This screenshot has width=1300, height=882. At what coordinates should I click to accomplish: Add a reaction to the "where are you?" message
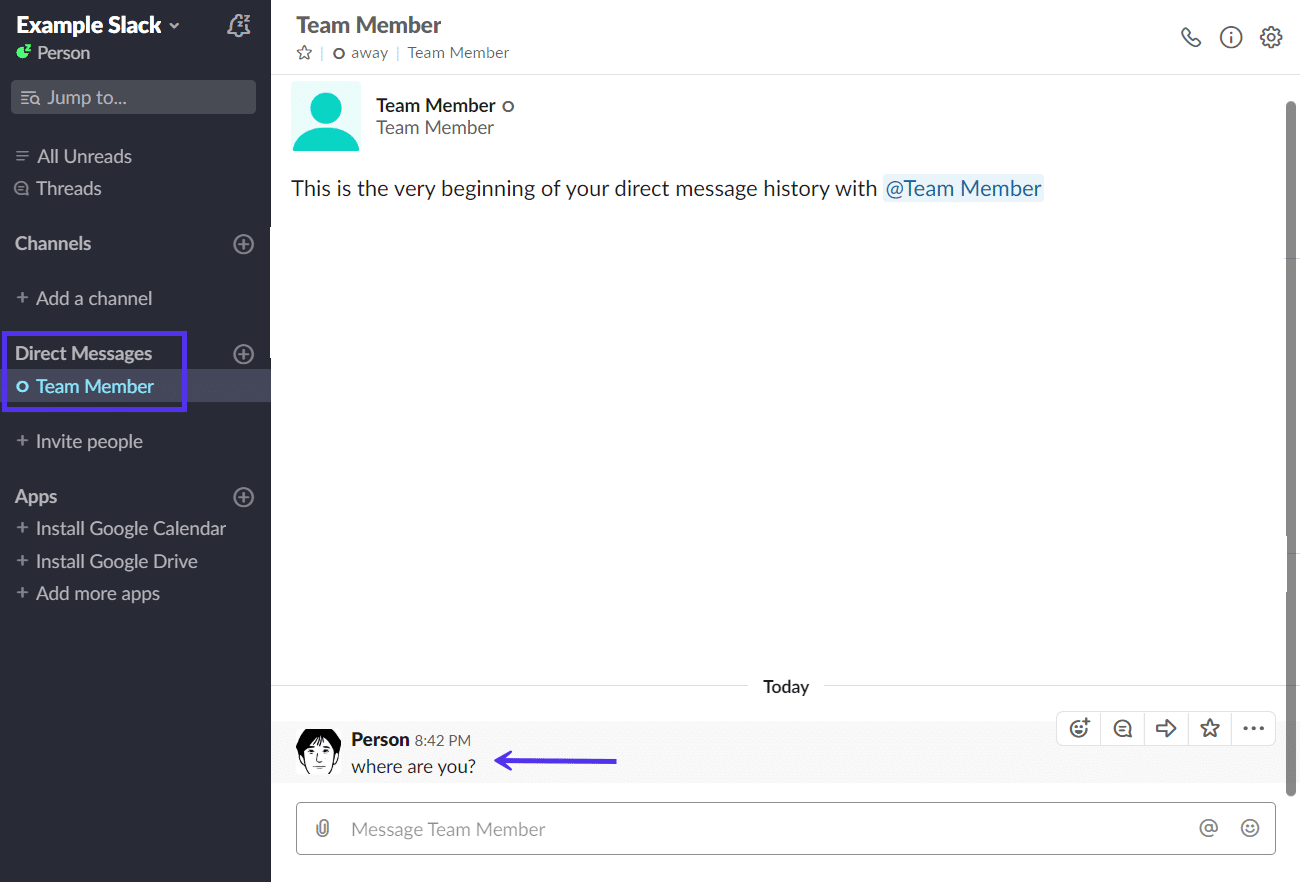(x=1078, y=728)
